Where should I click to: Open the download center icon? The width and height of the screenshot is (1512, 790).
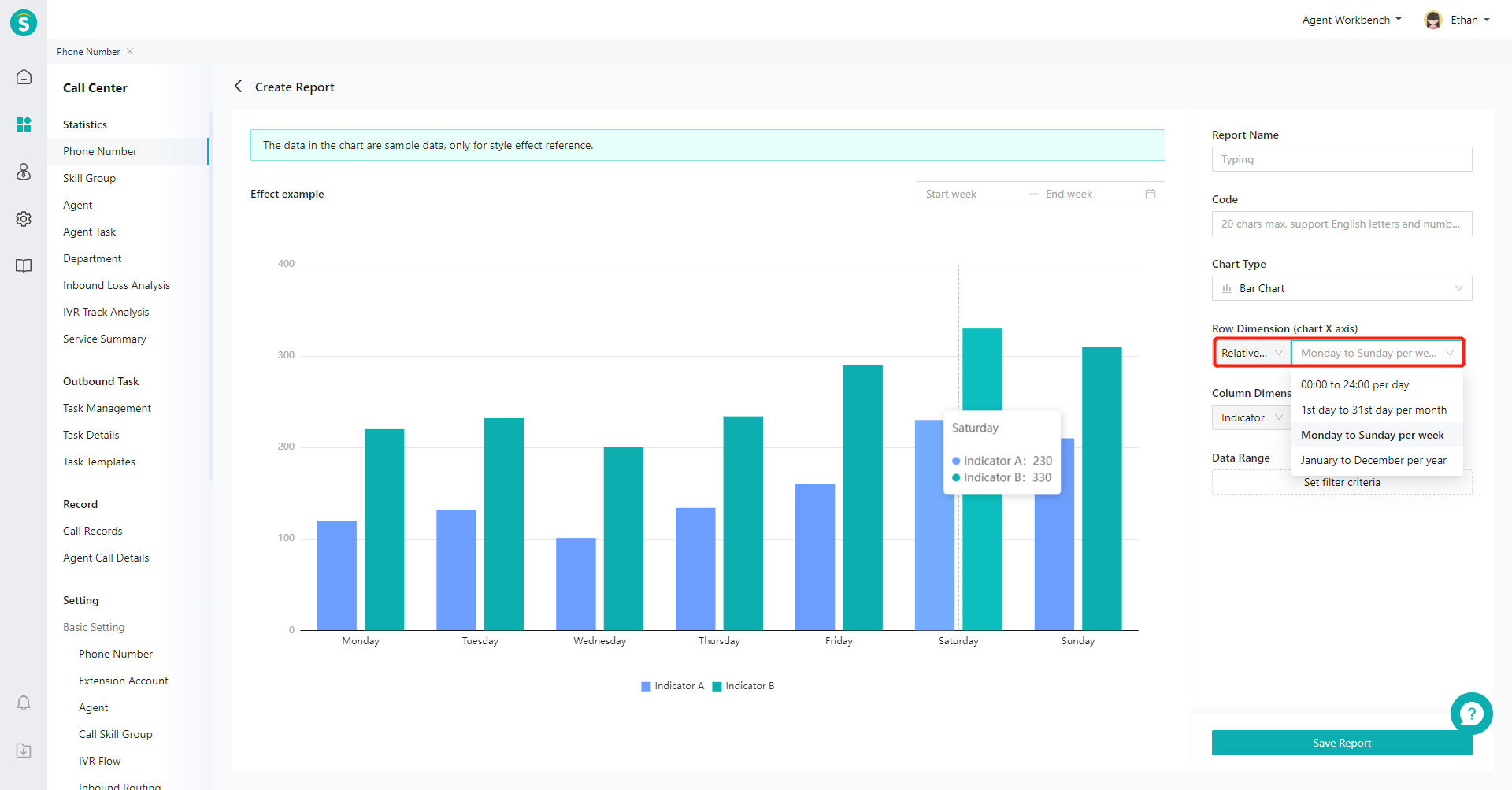click(x=24, y=751)
